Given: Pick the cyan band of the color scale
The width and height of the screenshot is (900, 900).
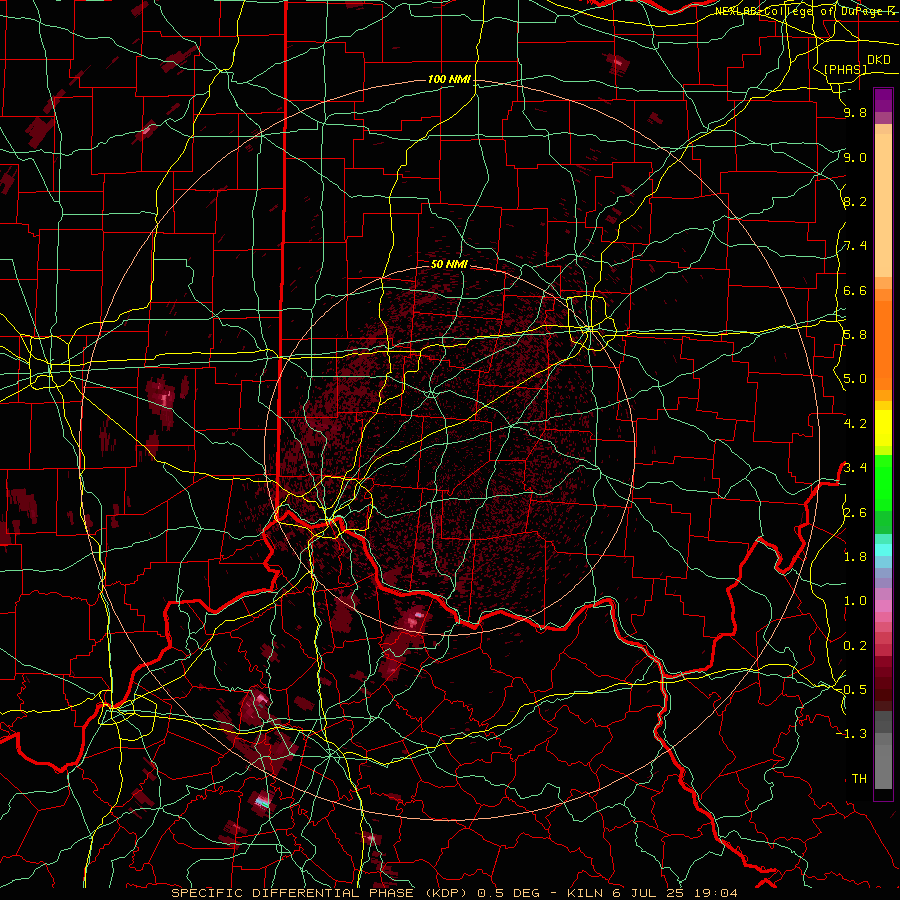Looking at the screenshot, I should tap(883, 550).
